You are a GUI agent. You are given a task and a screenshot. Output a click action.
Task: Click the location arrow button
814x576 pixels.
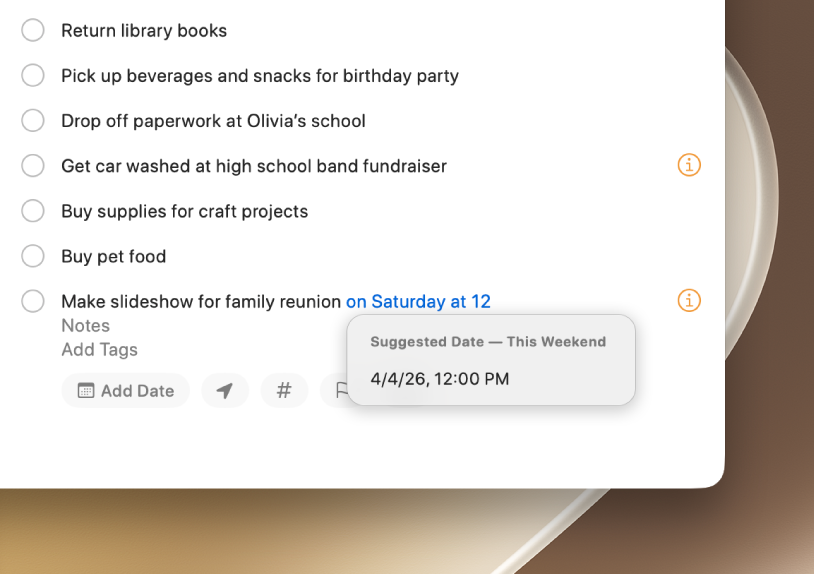coord(225,390)
